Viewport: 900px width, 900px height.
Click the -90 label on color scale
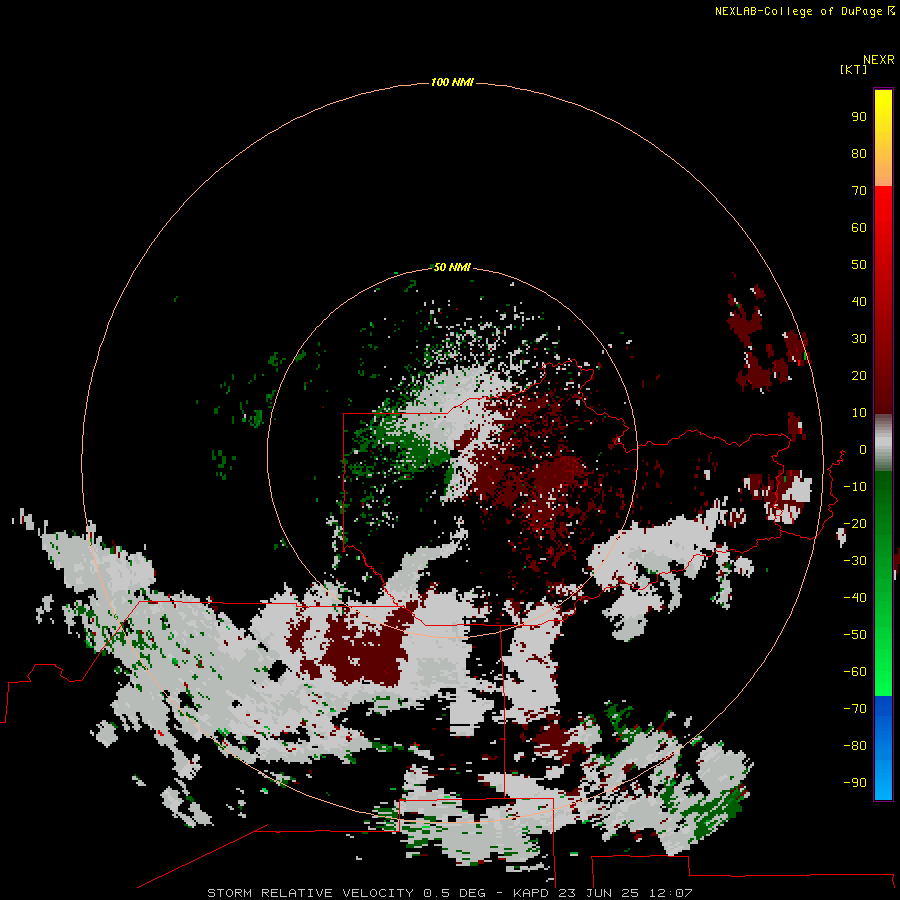coord(855,783)
